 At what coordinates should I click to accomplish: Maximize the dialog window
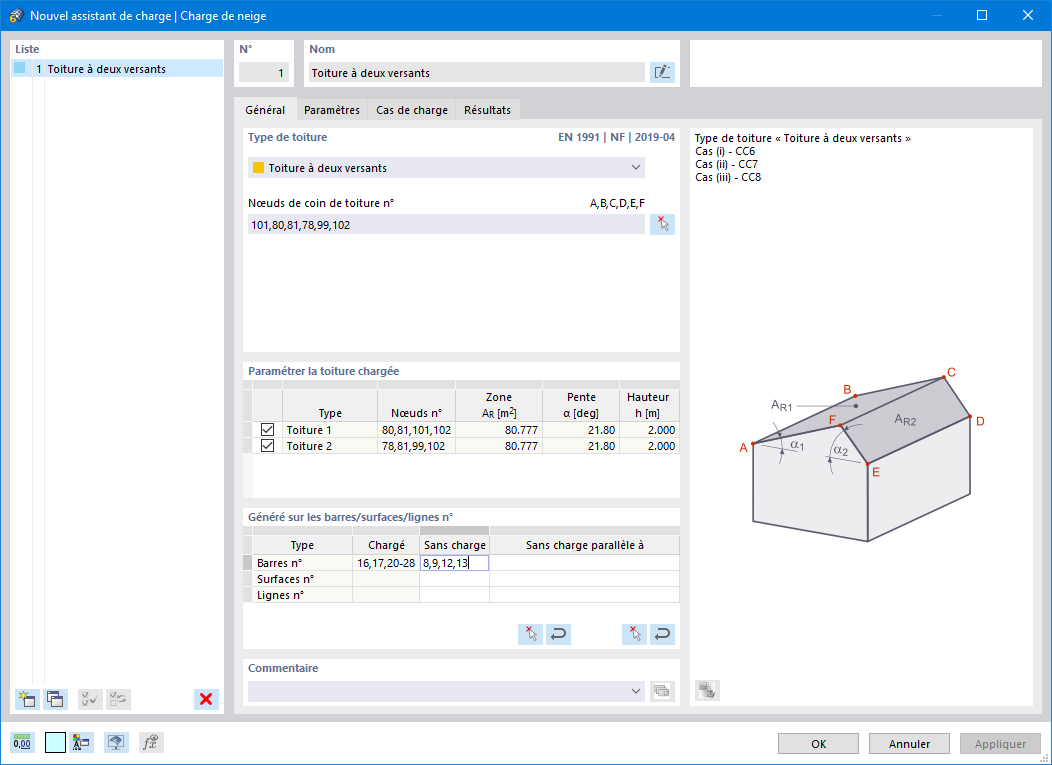[982, 15]
